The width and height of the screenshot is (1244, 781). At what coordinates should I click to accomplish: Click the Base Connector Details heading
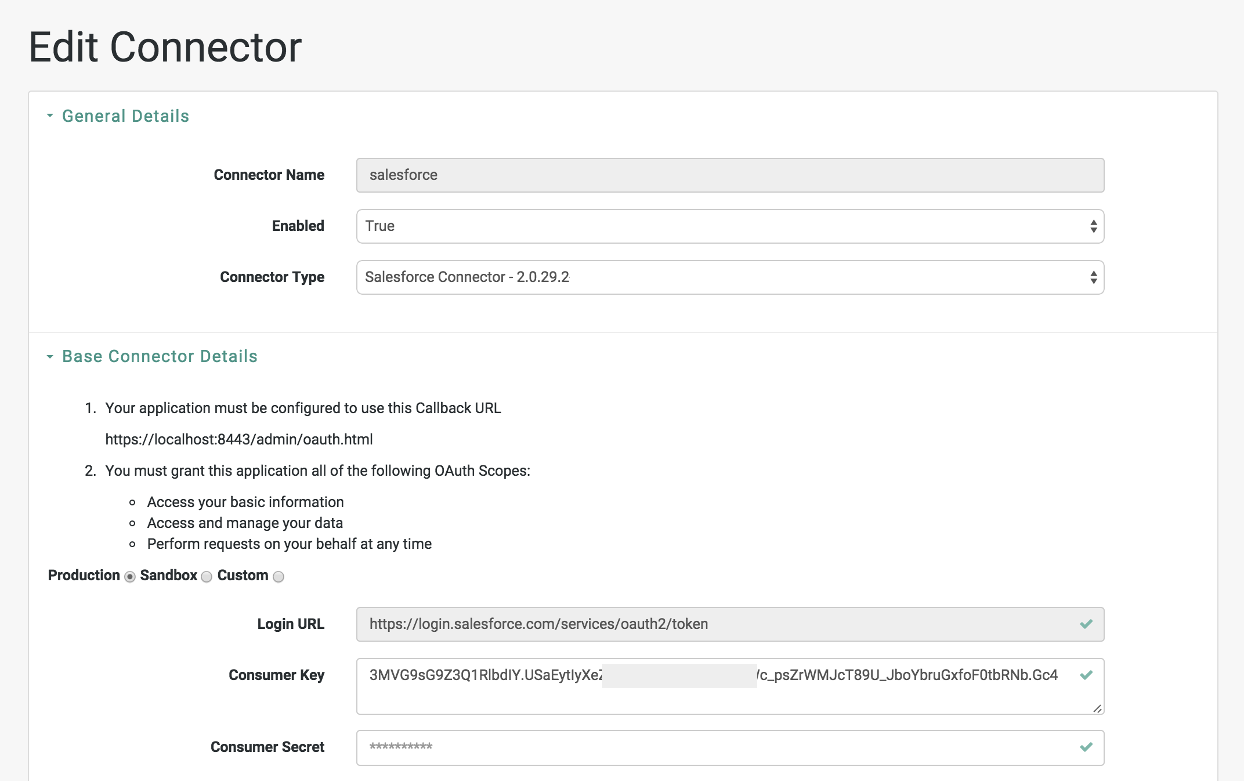click(160, 356)
